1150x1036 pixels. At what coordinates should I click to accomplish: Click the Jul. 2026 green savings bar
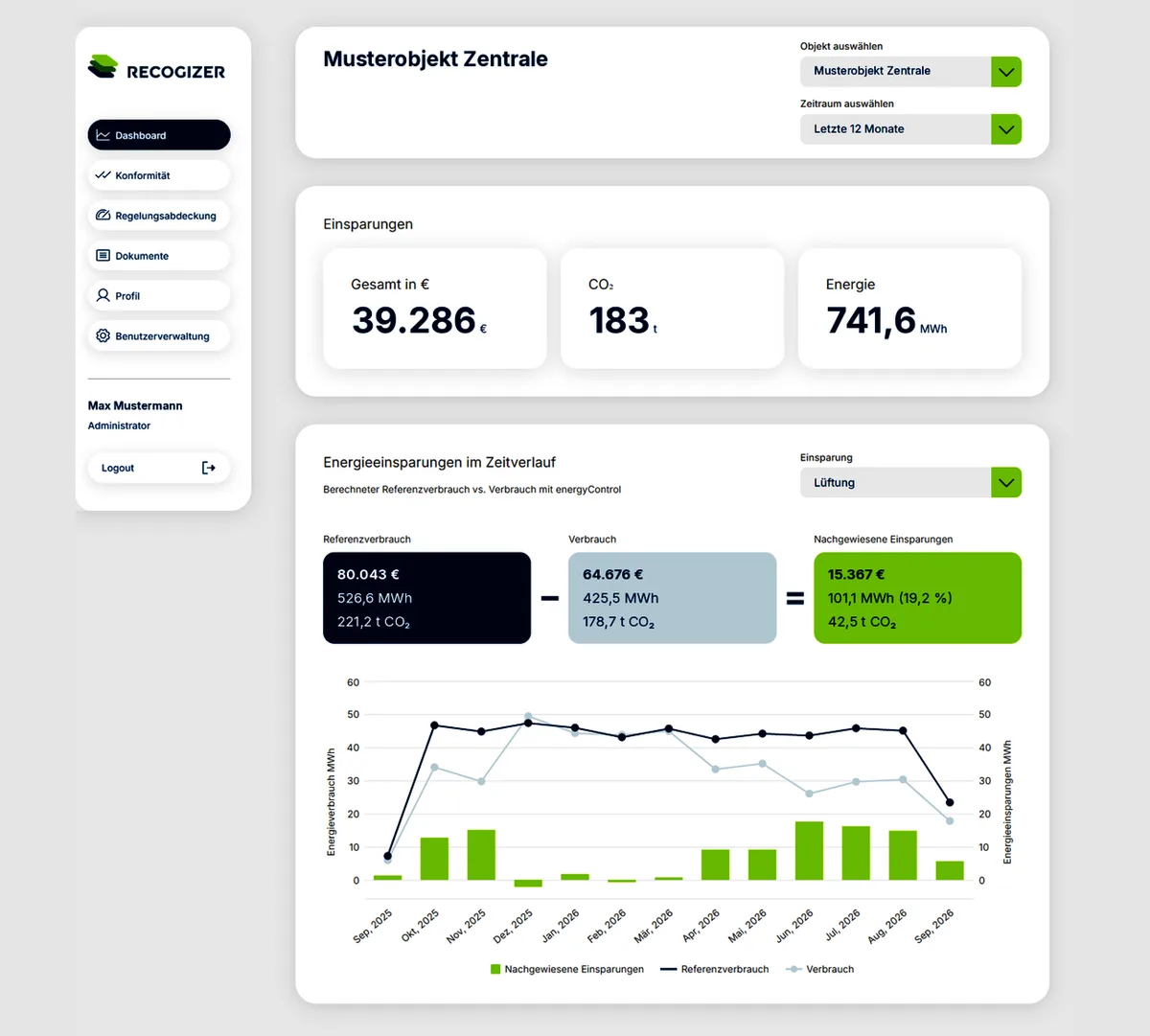tap(856, 853)
